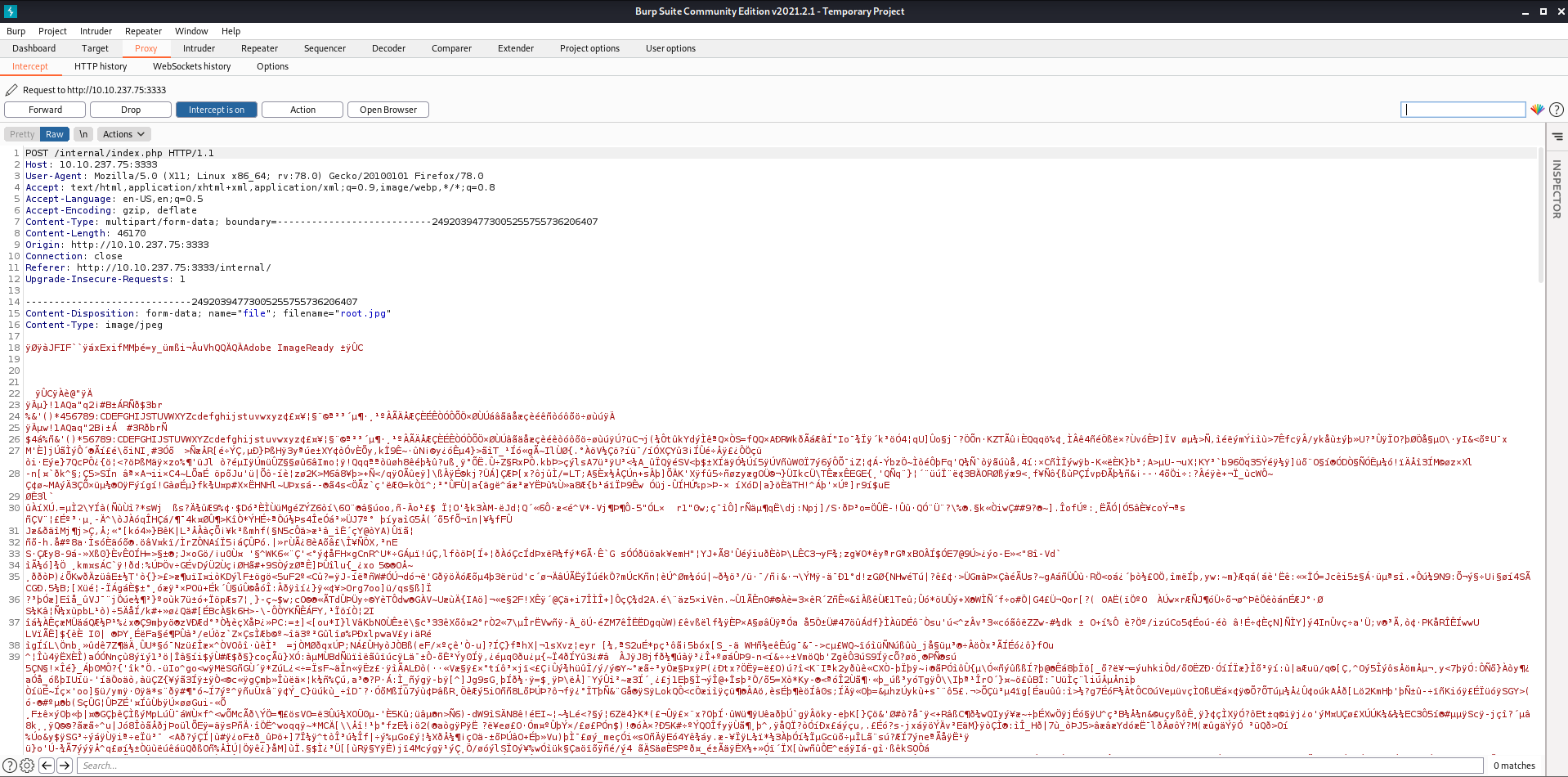Switch to Raw message view
This screenshot has height=777, width=1568.
55,134
